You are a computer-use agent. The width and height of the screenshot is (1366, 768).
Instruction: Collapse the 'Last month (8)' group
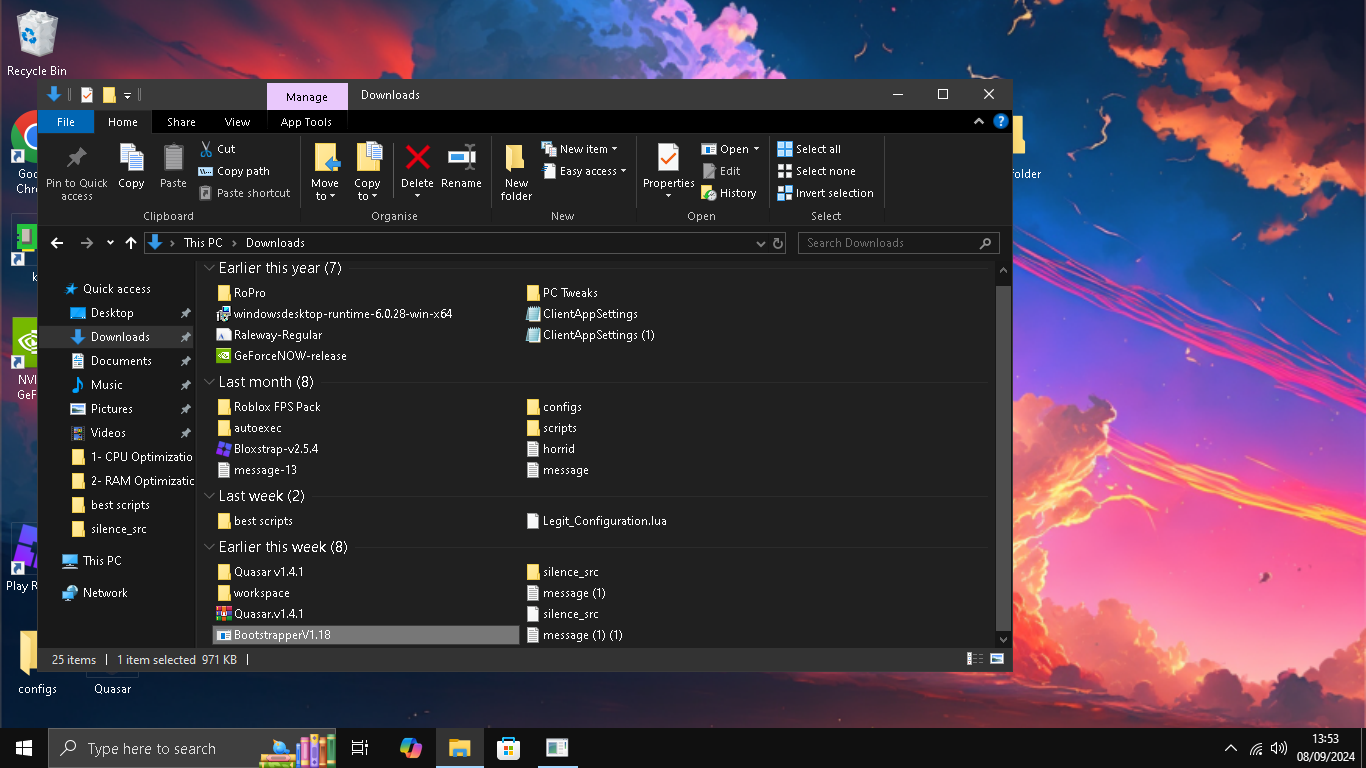[209, 382]
